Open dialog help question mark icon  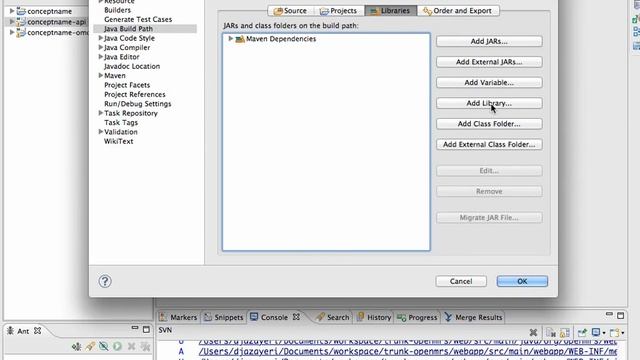point(105,281)
